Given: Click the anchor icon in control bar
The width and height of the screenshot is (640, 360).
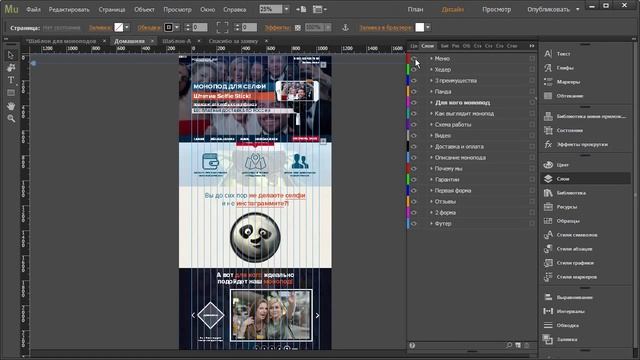Looking at the screenshot, I should [345, 27].
